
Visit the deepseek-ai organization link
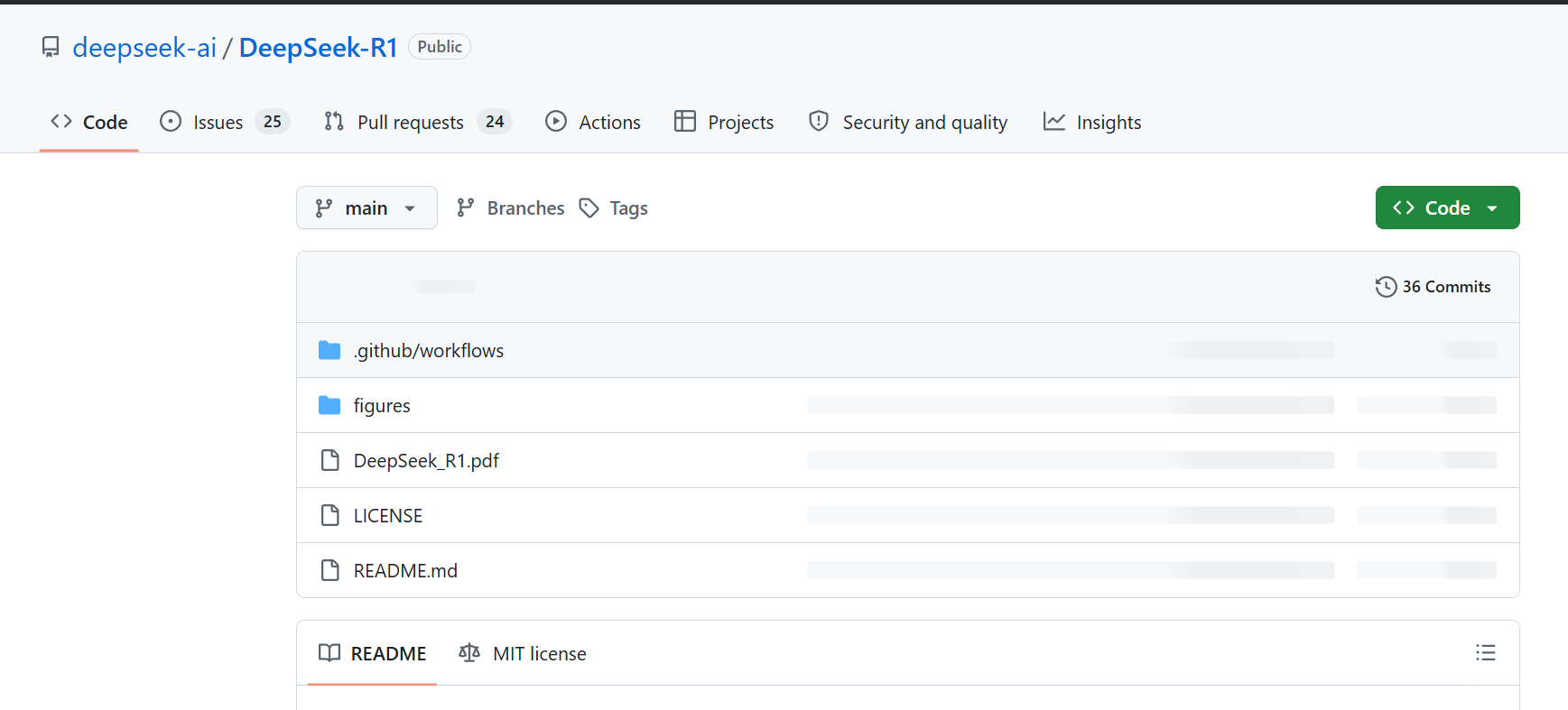click(x=144, y=48)
